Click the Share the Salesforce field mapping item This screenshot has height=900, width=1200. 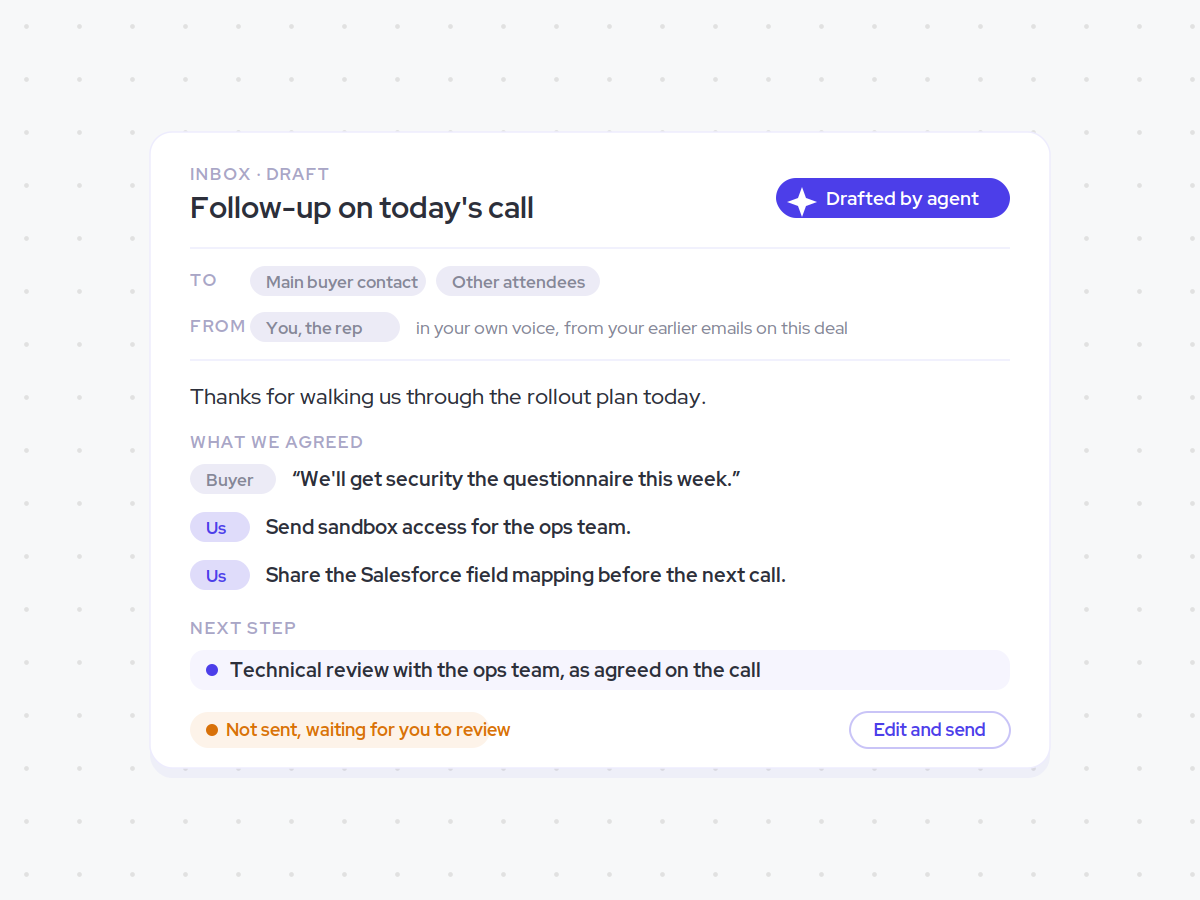[526, 575]
